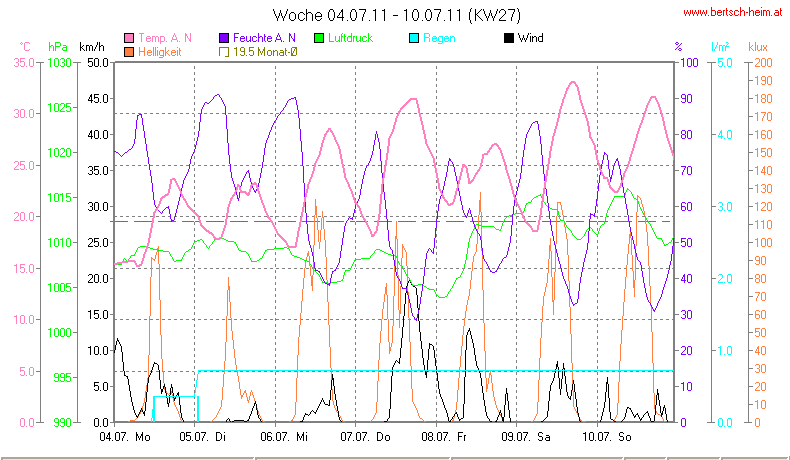The image size is (790, 460).
Task: Click the 'Regen' legend label
Action: (x=439, y=38)
